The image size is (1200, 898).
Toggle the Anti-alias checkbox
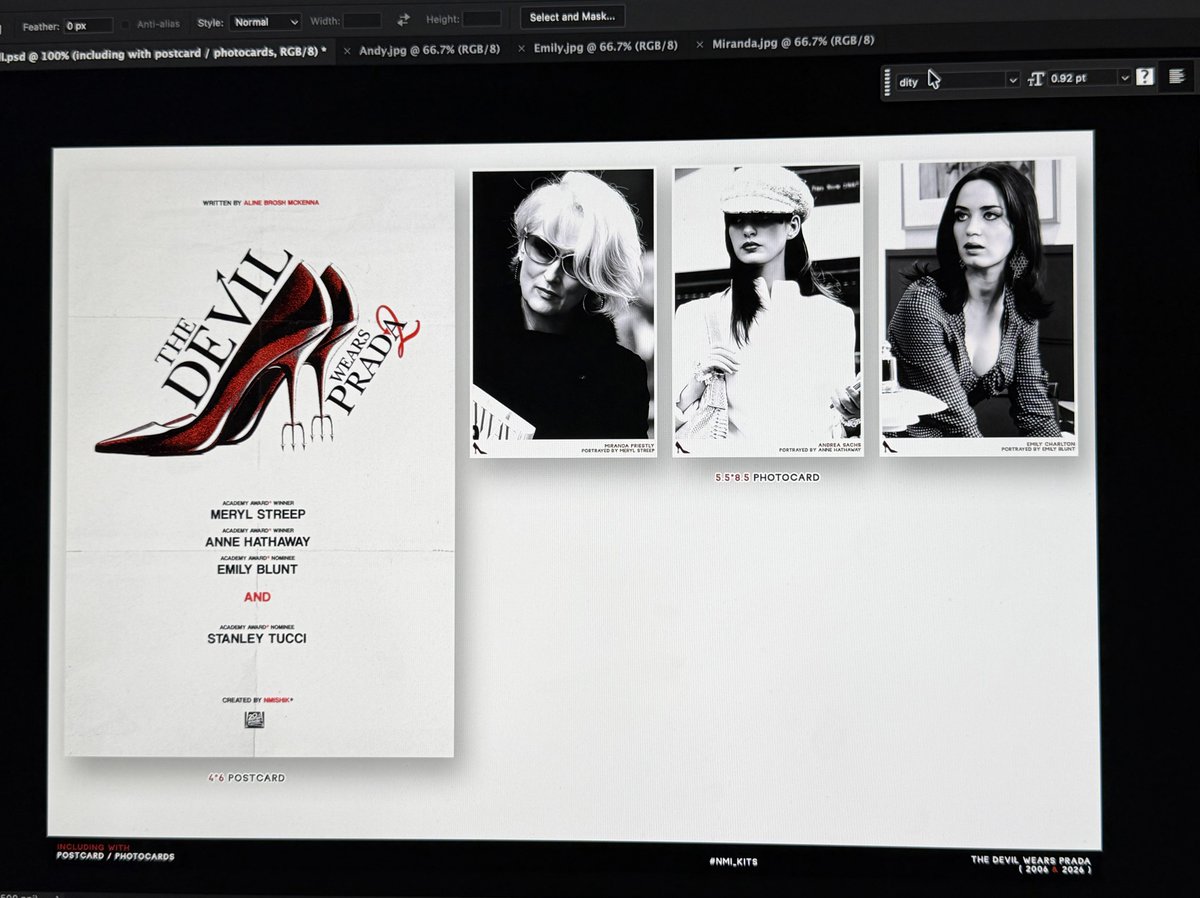(x=127, y=24)
